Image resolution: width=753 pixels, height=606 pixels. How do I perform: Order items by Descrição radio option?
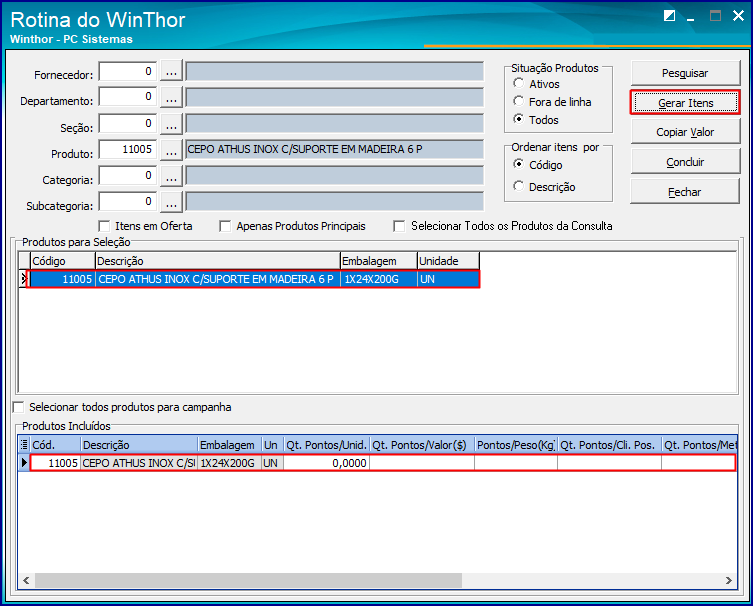coord(518,186)
